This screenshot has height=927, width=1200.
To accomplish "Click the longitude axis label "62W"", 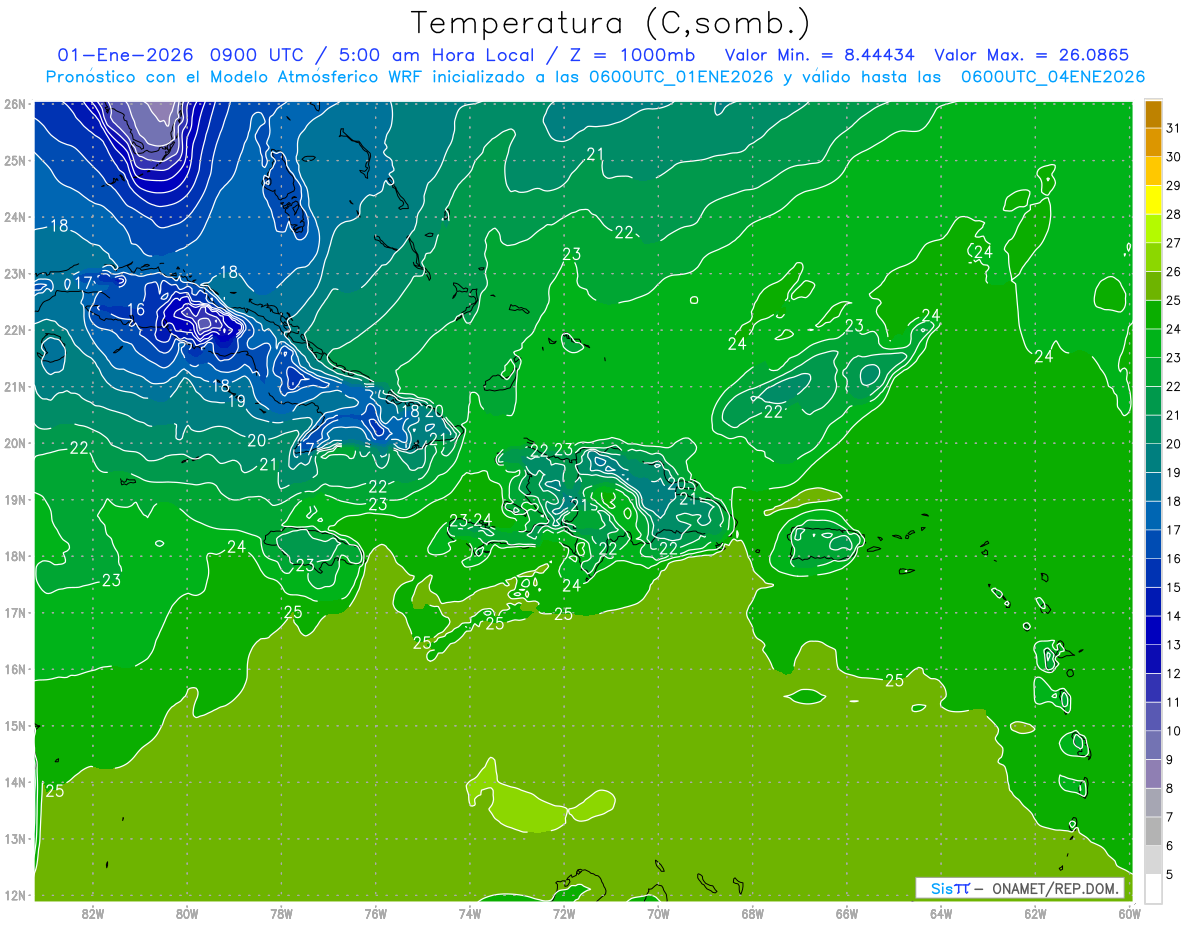I will [x=1035, y=913].
